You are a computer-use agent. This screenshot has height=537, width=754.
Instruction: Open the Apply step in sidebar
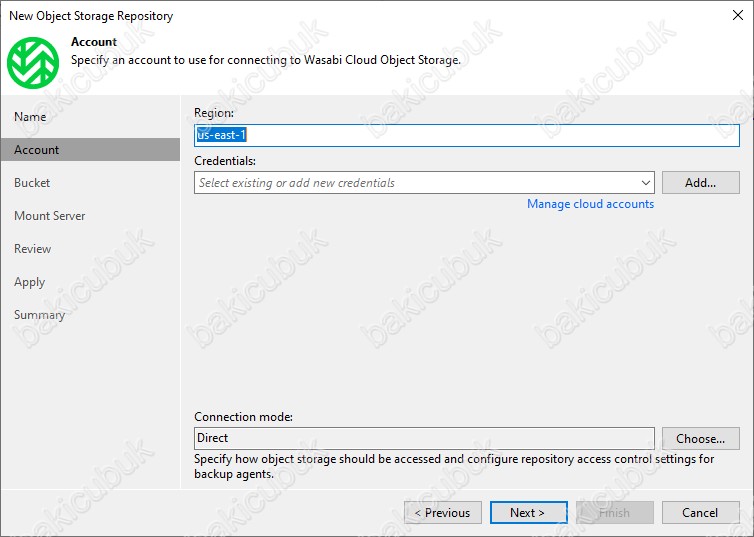29,282
